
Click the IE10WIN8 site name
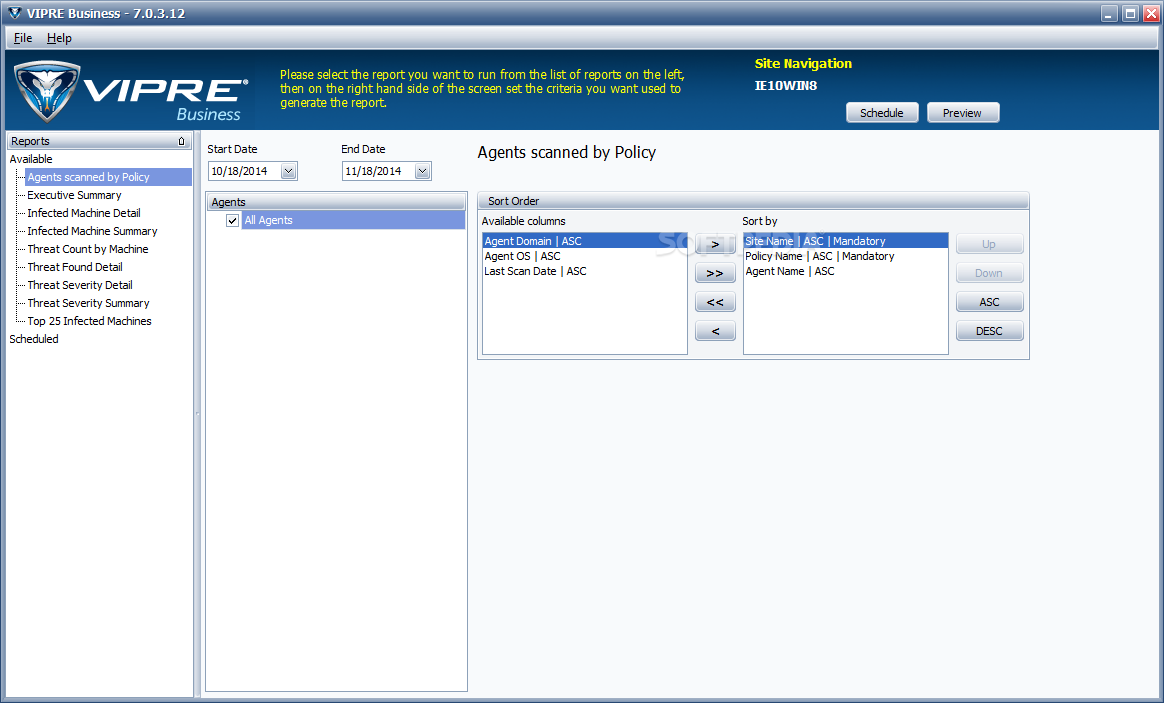coord(786,85)
